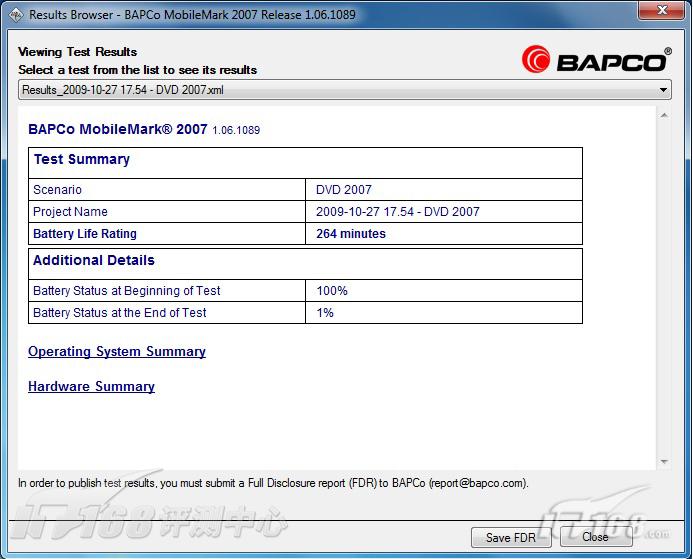Viewport: 693px width, 559px height.
Task: Open the test results file dropdown
Action: pos(344,90)
